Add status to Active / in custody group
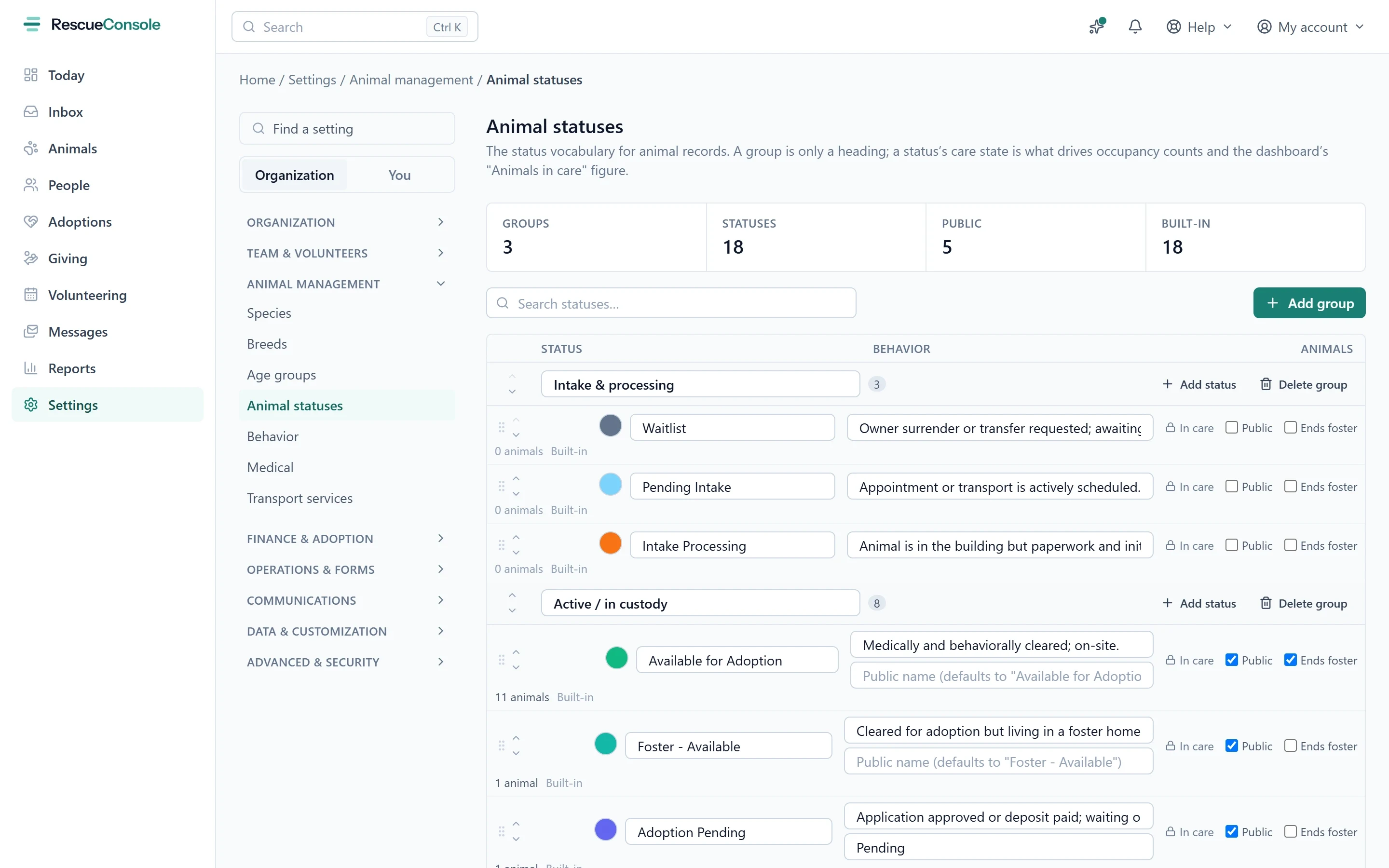Viewport: 1389px width, 868px height. point(1199,603)
